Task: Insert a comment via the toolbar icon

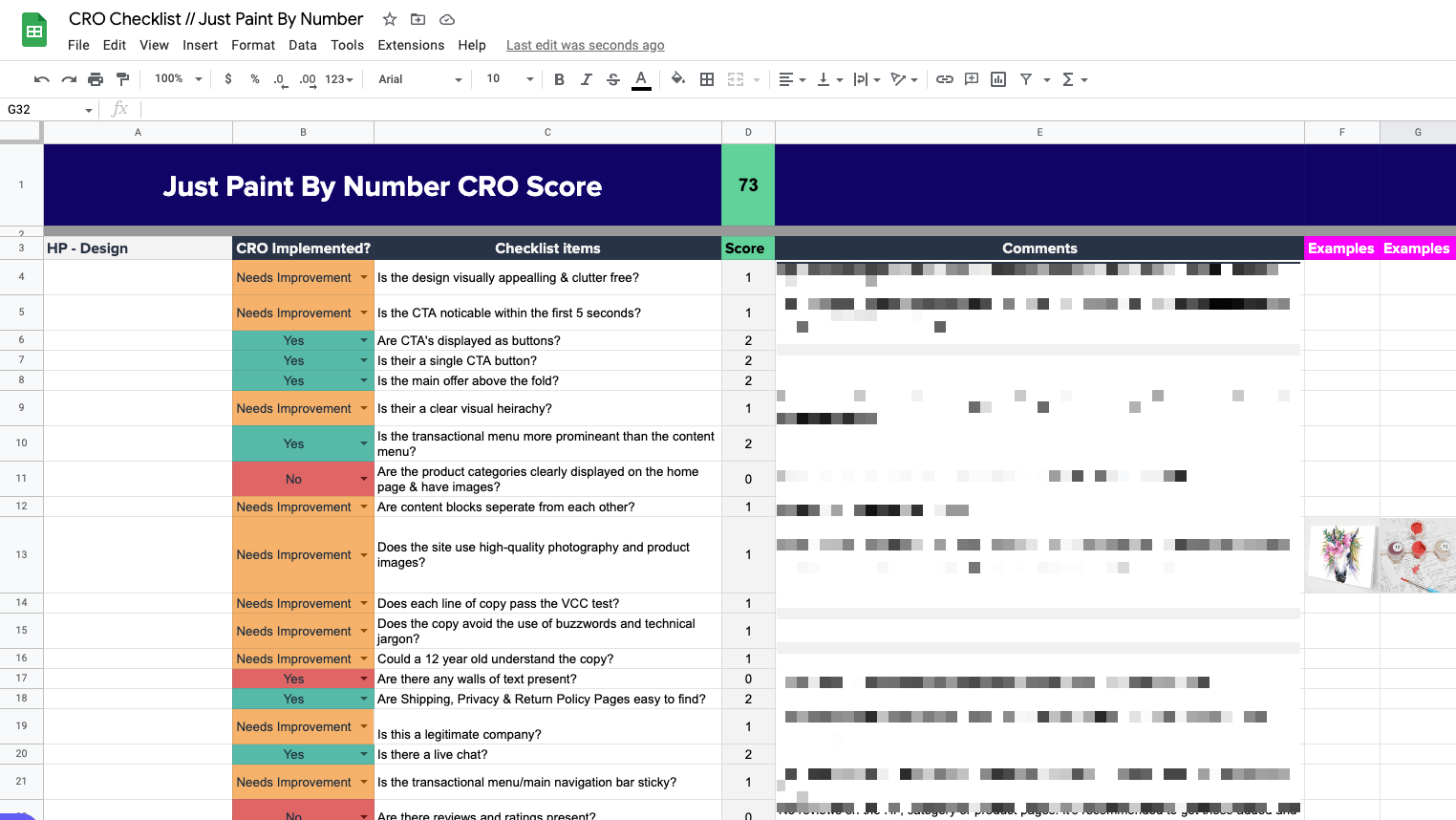Action: pos(972,79)
